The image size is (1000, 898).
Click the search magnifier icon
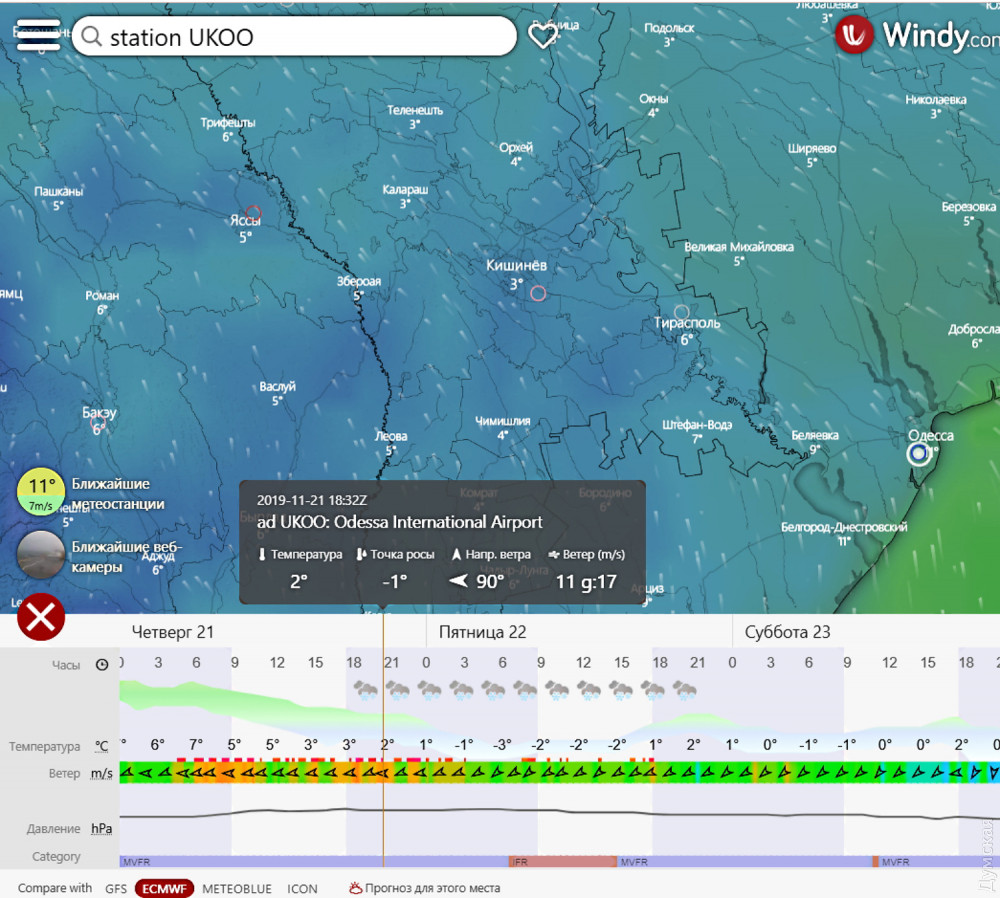tap(92, 37)
